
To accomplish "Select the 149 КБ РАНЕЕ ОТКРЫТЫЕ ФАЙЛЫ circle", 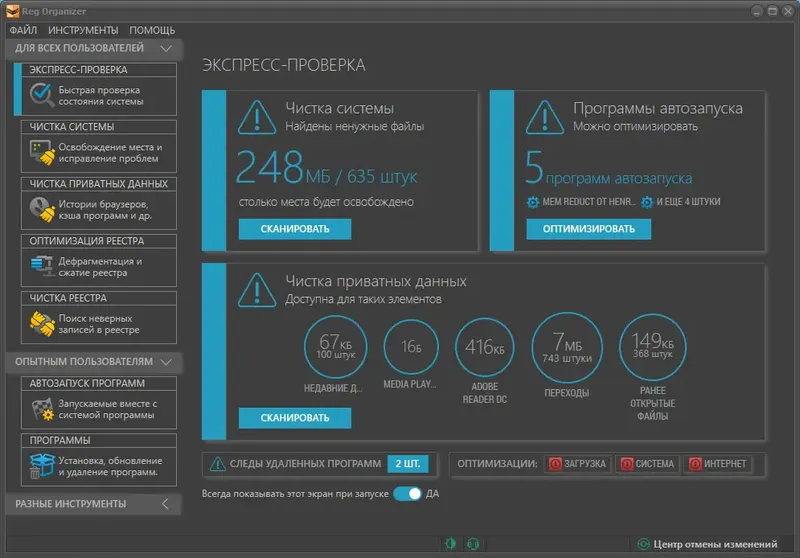I will click(653, 347).
